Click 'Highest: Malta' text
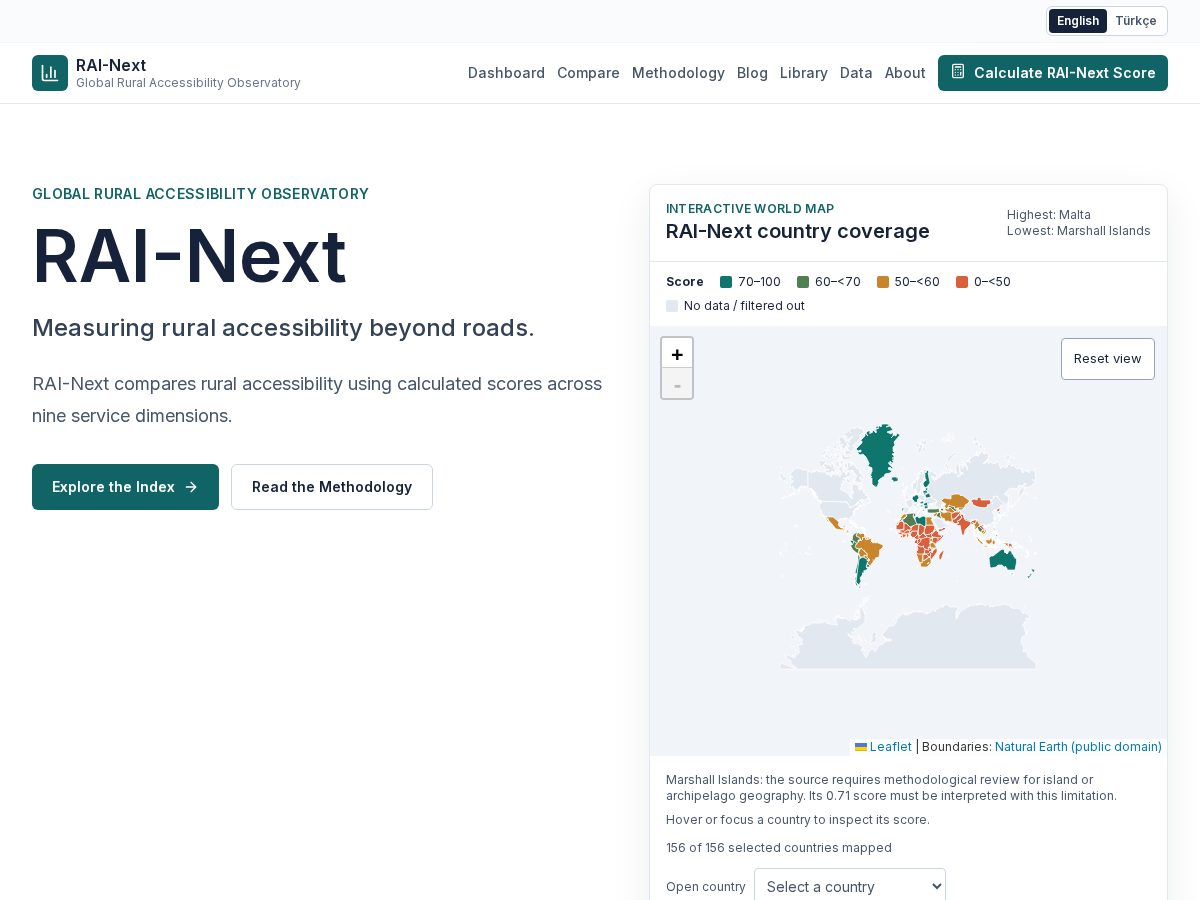This screenshot has height=900, width=1200. click(x=1049, y=215)
